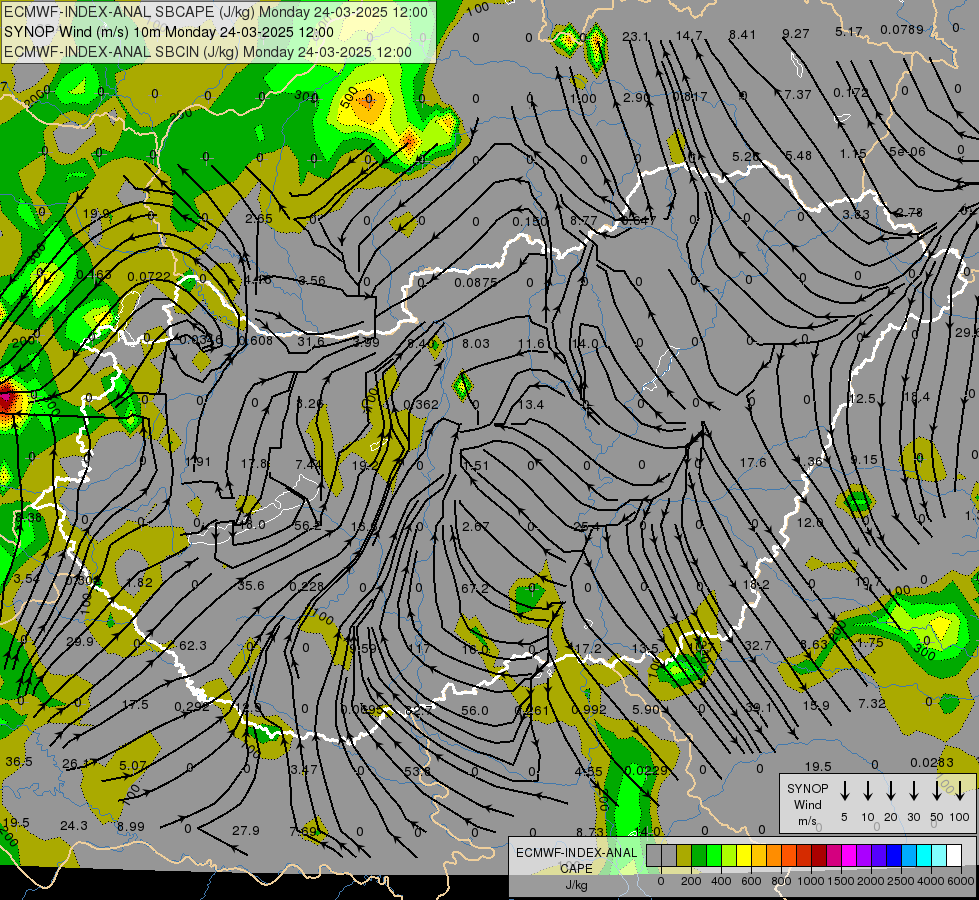This screenshot has height=900, width=979.
Task: Click the 29.9 value on the map
Action: tap(79, 641)
